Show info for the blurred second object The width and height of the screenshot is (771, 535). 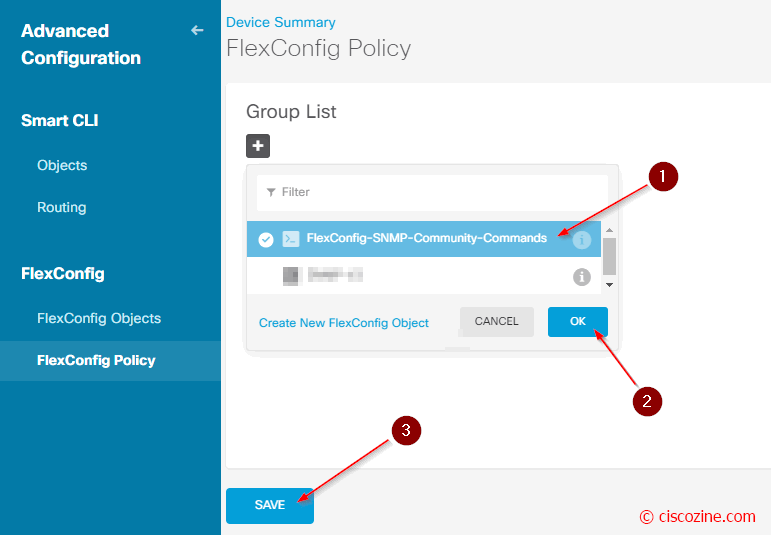click(x=582, y=277)
